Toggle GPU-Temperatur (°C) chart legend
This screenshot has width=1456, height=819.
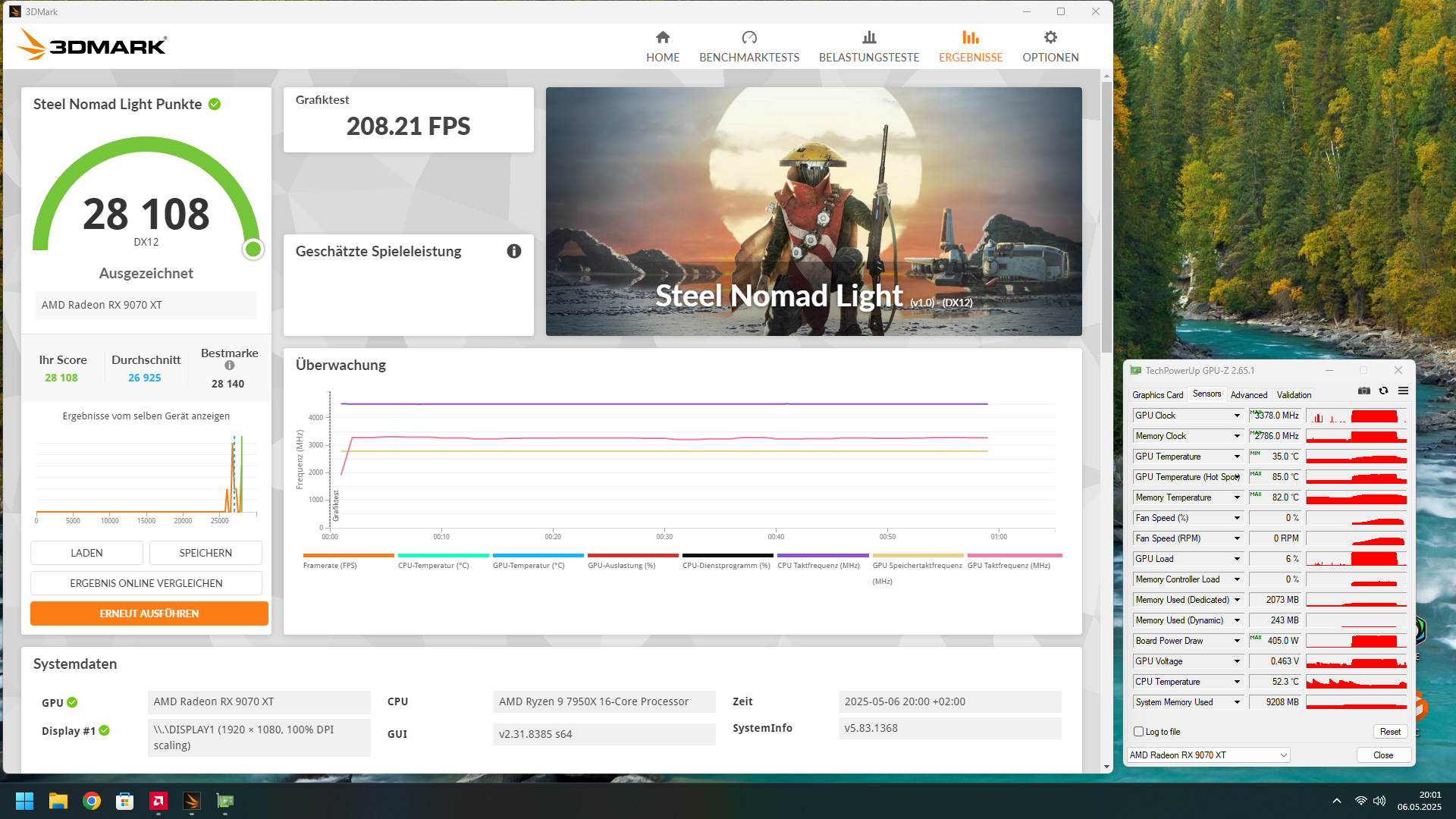pyautogui.click(x=529, y=565)
